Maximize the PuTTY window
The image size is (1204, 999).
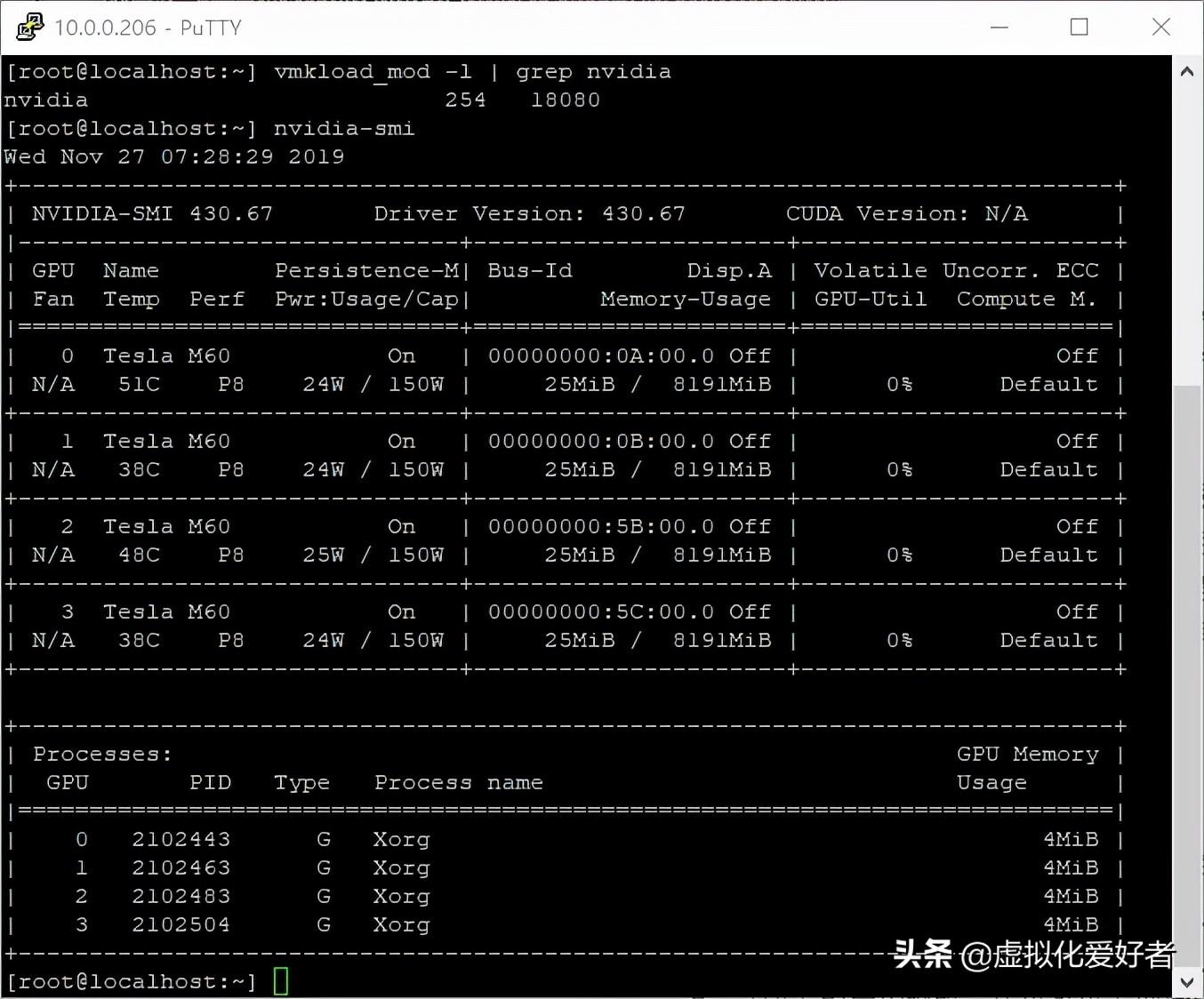click(x=1079, y=27)
